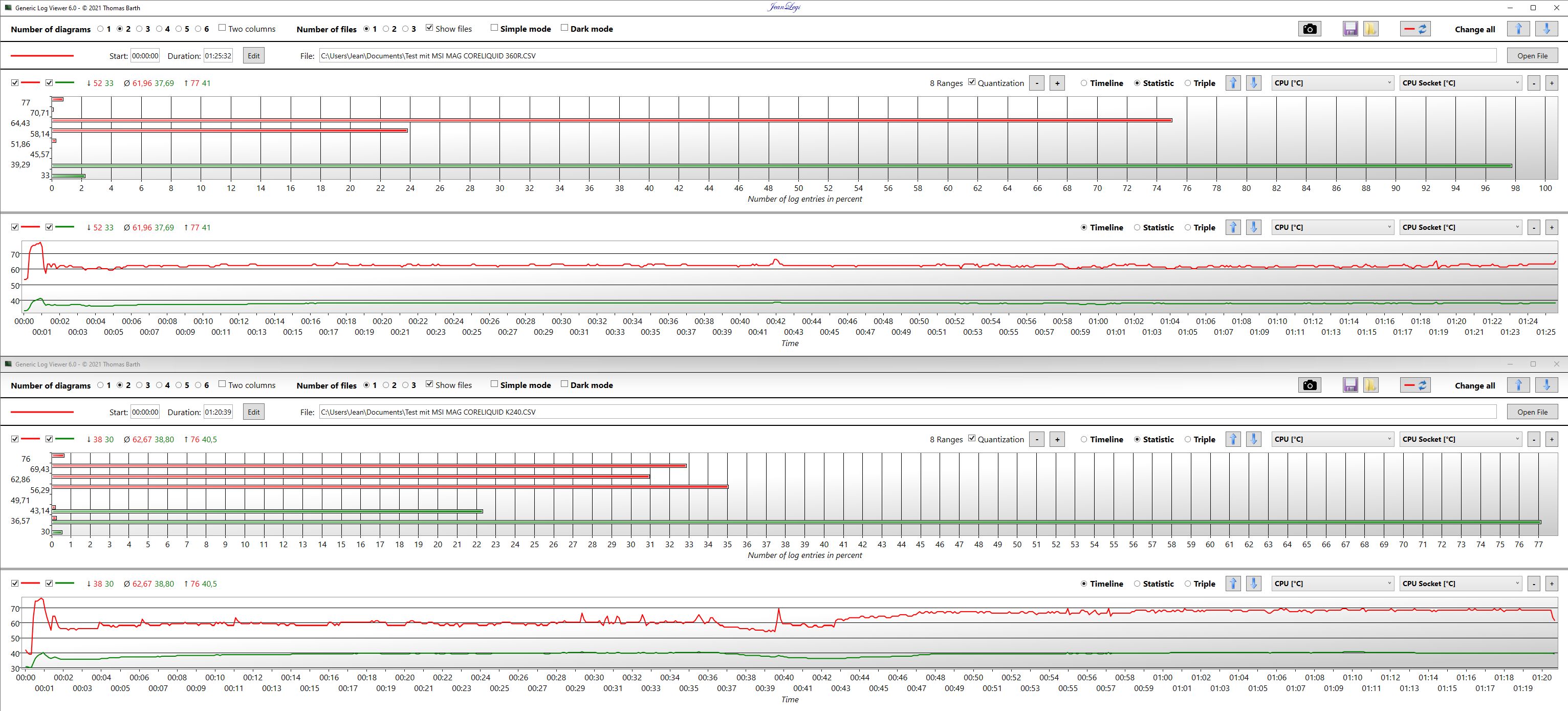Image resolution: width=1568 pixels, height=711 pixels.
Task: Open CPU [°C] dropdown in K240 statistic diagram
Action: tap(1333, 439)
